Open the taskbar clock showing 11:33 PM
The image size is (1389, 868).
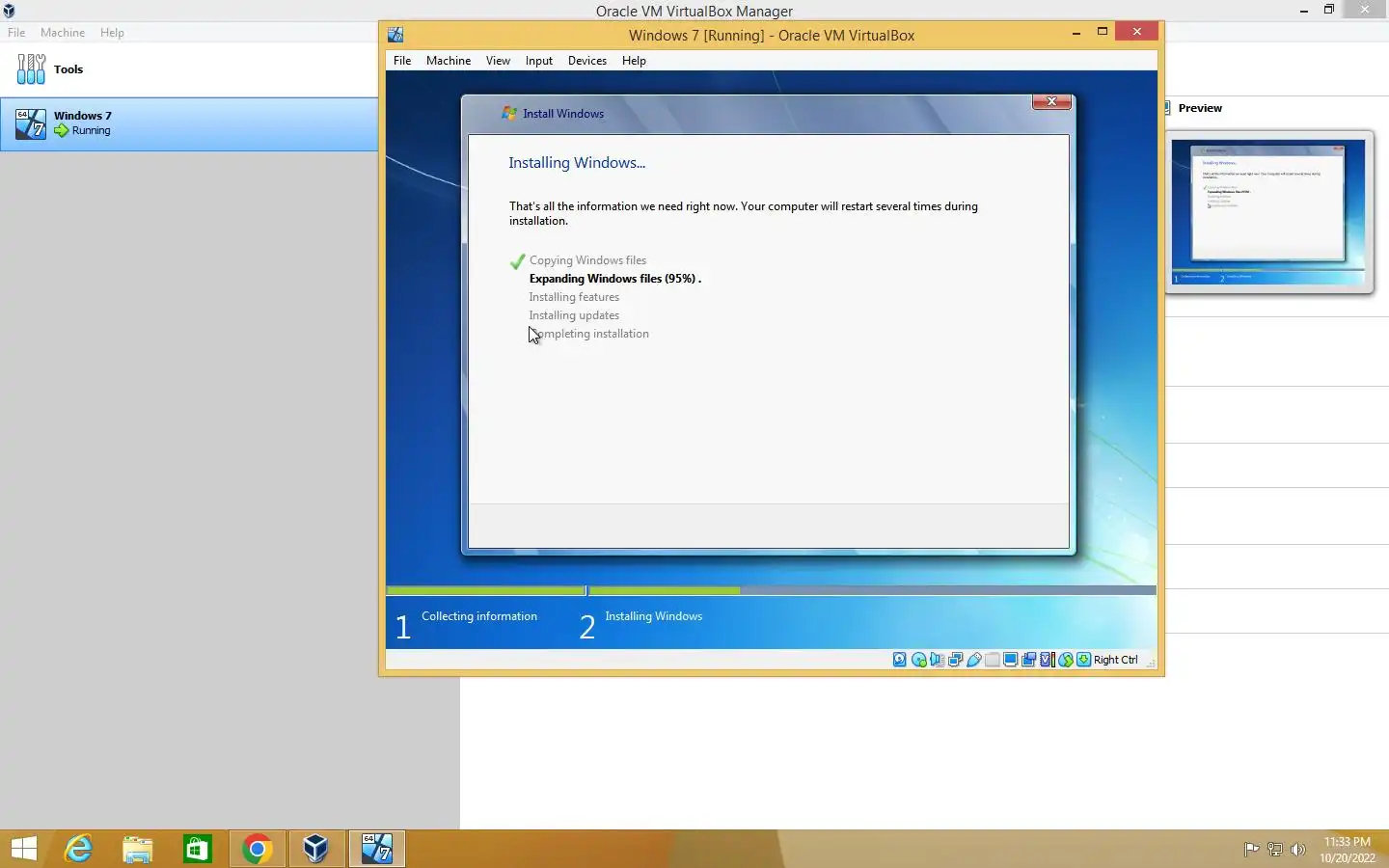coord(1348,850)
